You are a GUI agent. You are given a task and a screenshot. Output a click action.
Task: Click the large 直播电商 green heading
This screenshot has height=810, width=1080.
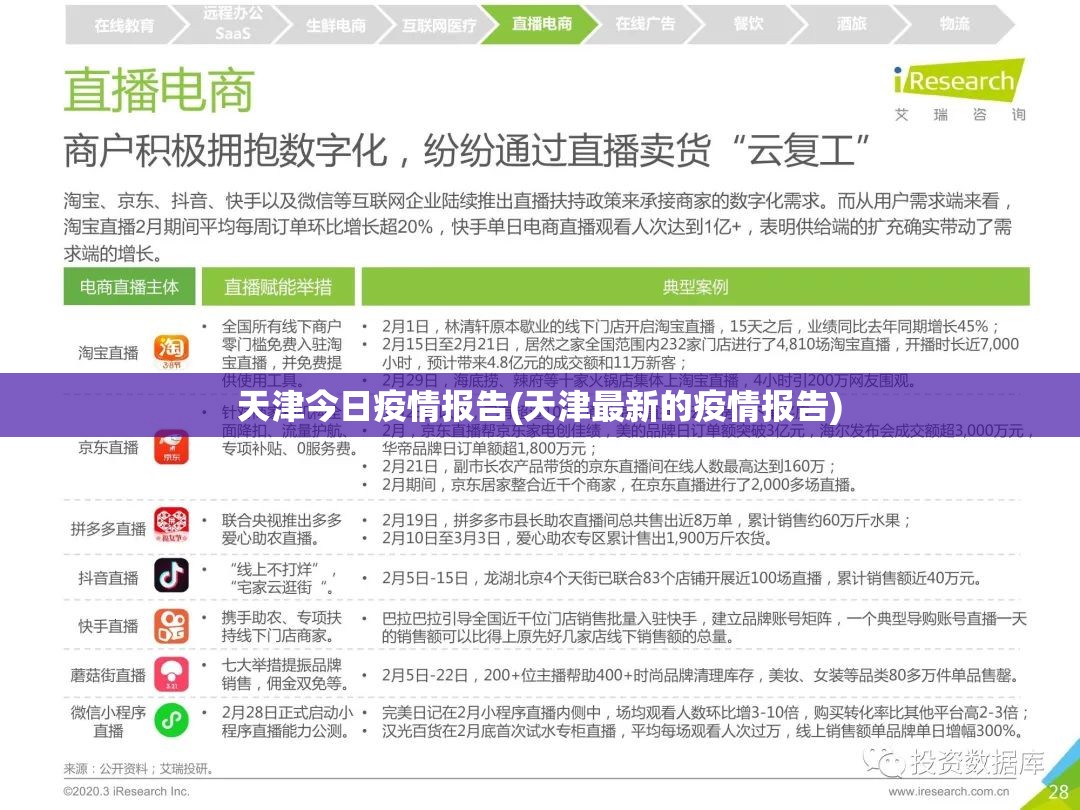point(159,90)
